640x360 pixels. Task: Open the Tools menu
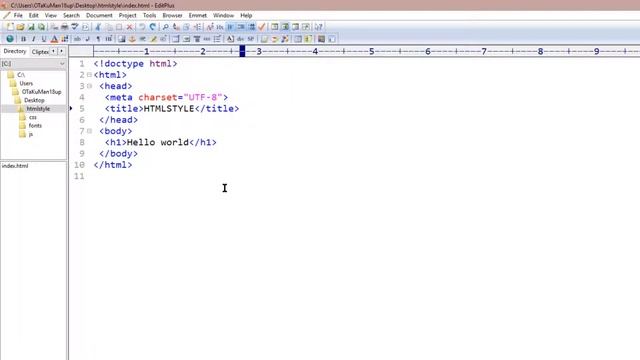[149, 15]
